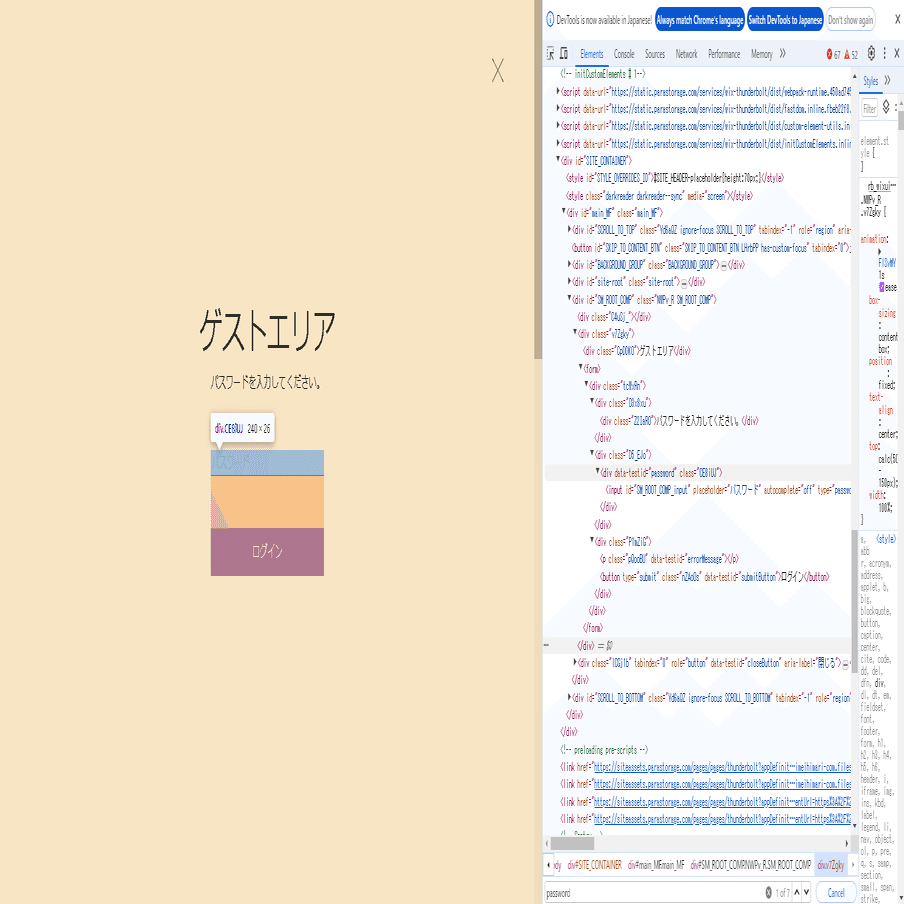Open the DevTools three-dot customize menu
The image size is (904, 904).
click(884, 53)
